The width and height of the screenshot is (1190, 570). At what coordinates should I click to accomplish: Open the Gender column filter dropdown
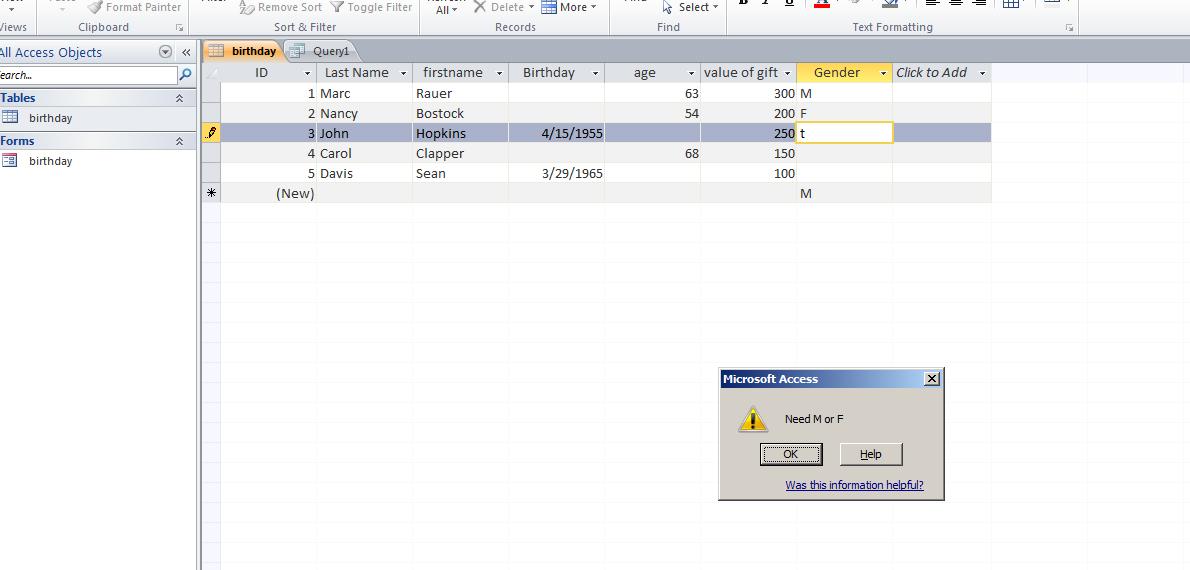[x=883, y=74]
